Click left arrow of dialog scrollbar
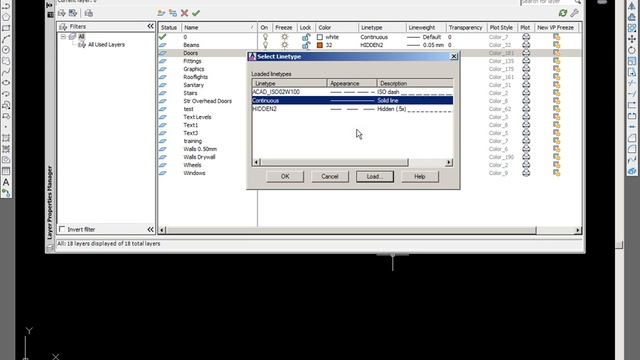This screenshot has width=640, height=360. coord(256,162)
